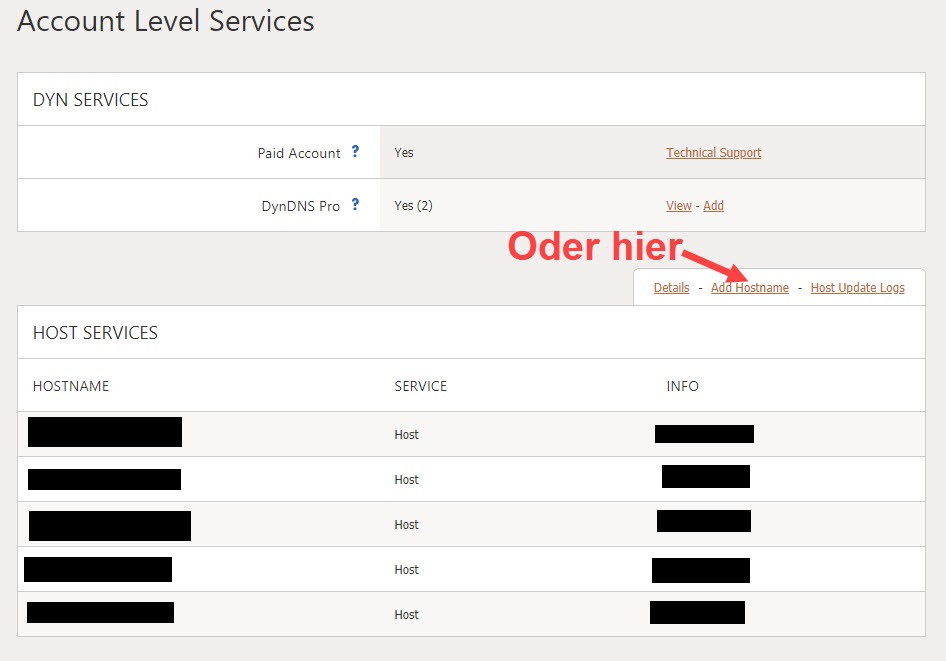
Task: Open the Technical Support link
Action: (713, 153)
